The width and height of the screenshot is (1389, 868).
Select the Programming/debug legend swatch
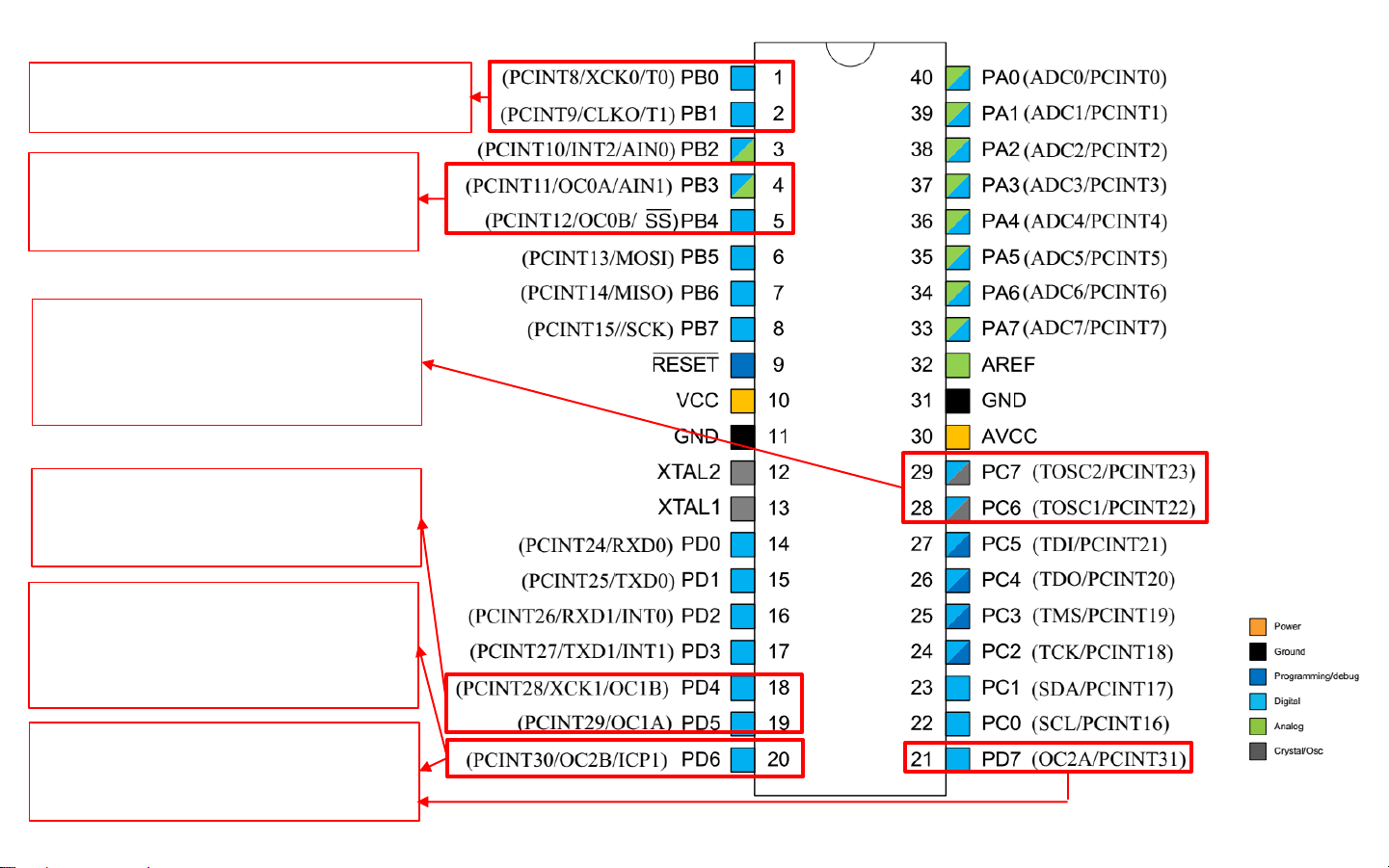tap(1258, 676)
